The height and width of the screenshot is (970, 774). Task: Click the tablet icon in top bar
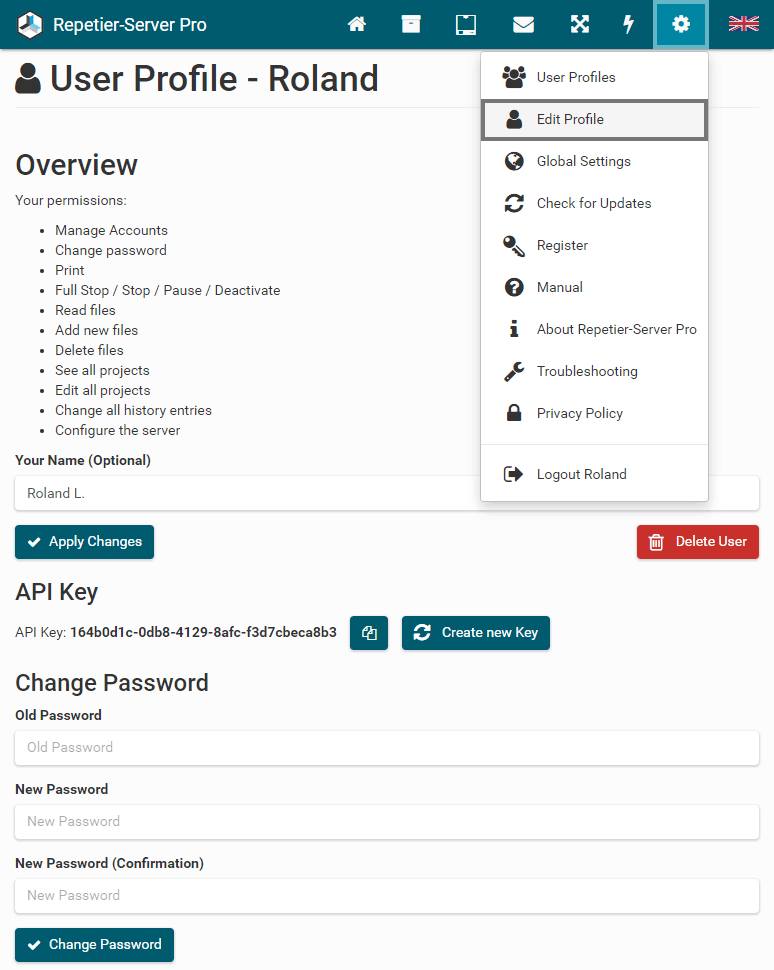(466, 24)
